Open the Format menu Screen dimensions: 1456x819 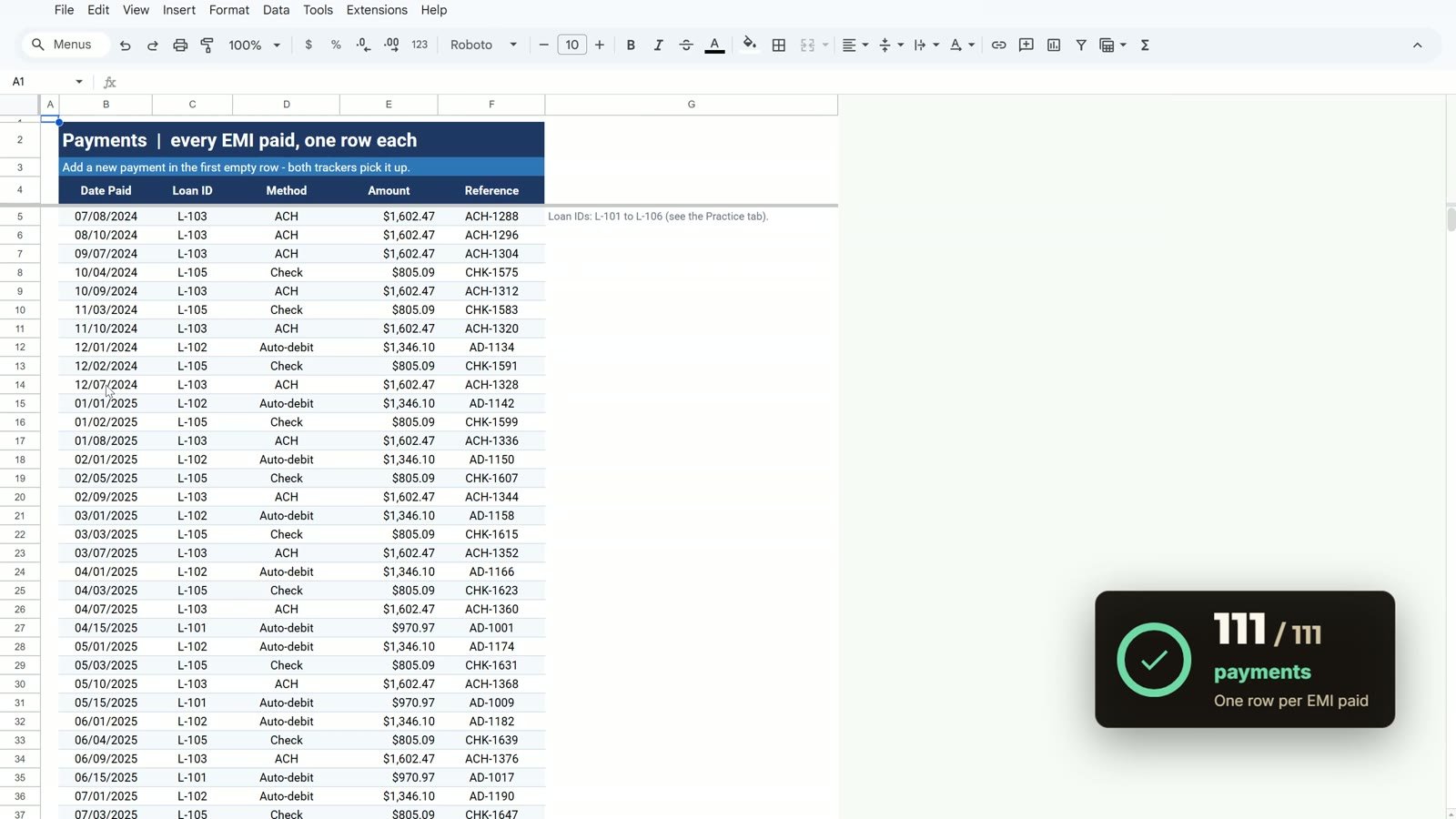pos(229,10)
